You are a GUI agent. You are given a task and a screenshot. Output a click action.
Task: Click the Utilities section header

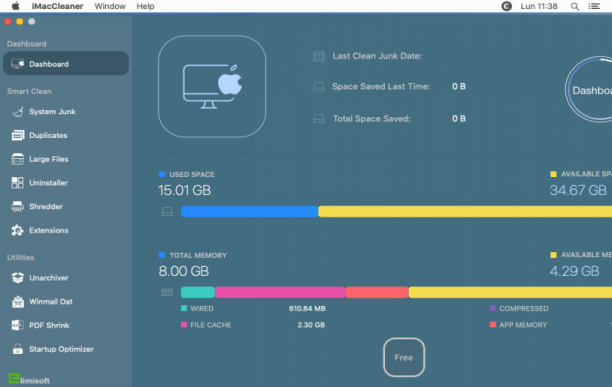tap(21, 257)
